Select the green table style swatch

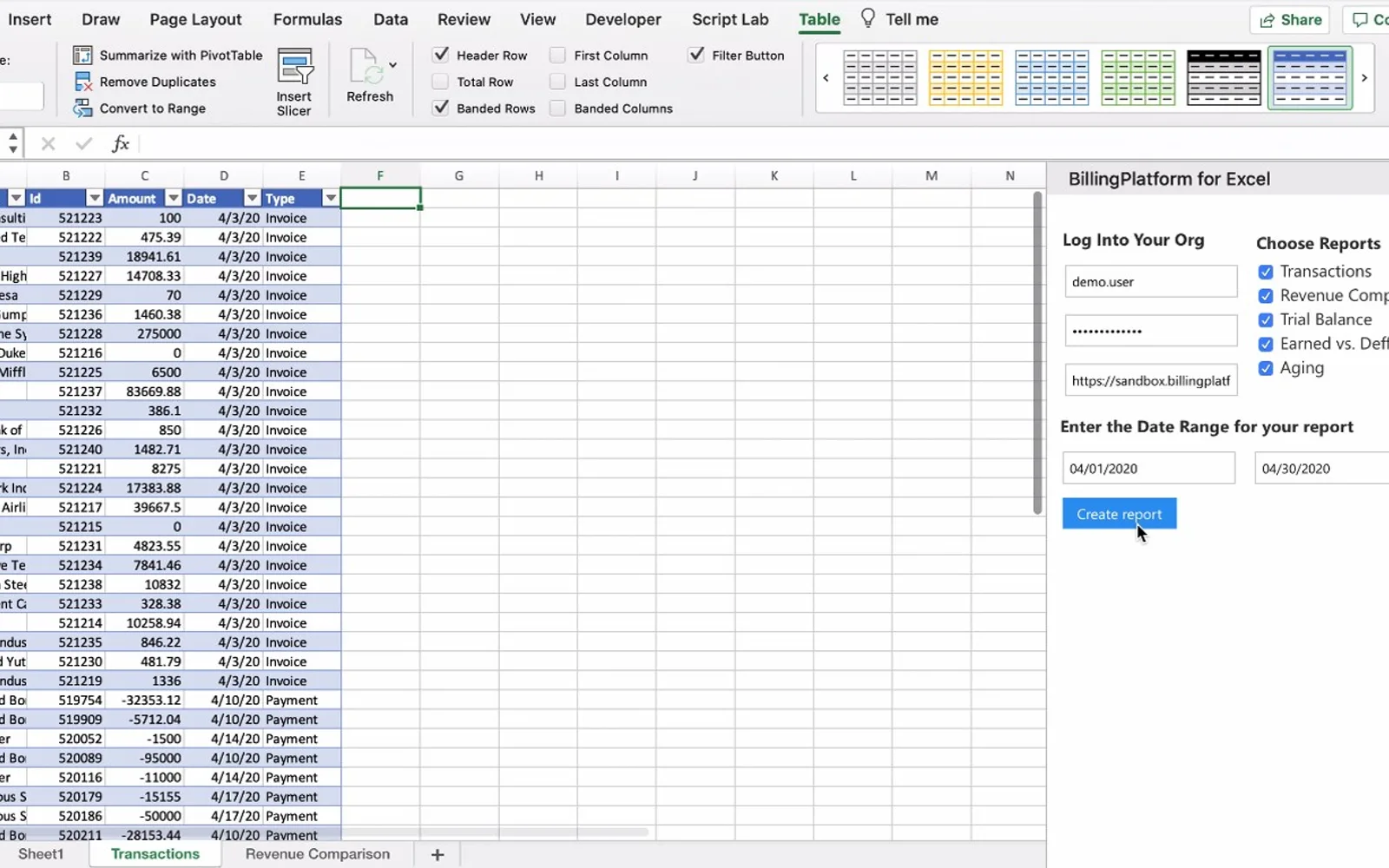tap(1137, 77)
